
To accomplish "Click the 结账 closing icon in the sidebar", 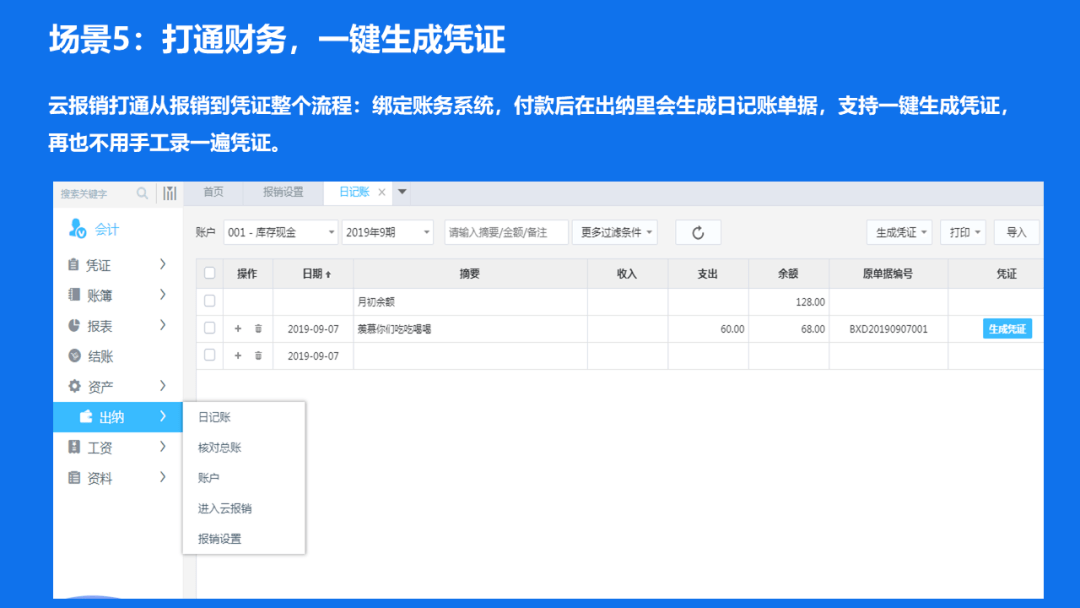I will pos(73,355).
